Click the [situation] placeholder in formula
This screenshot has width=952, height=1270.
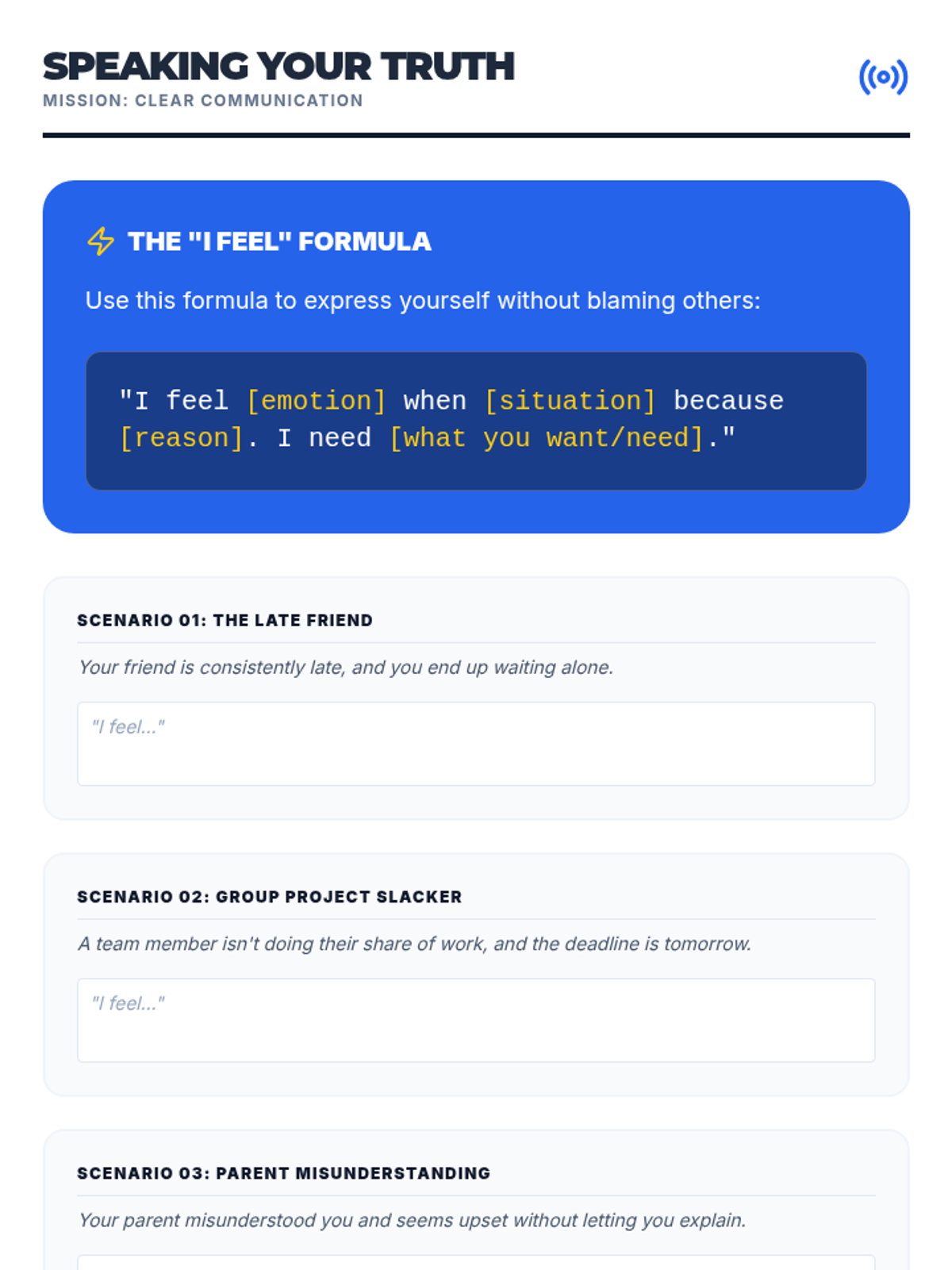570,401
